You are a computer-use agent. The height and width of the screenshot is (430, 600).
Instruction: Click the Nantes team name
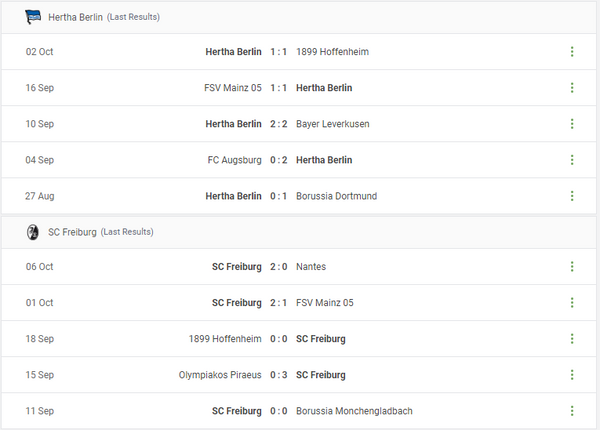coord(311,267)
